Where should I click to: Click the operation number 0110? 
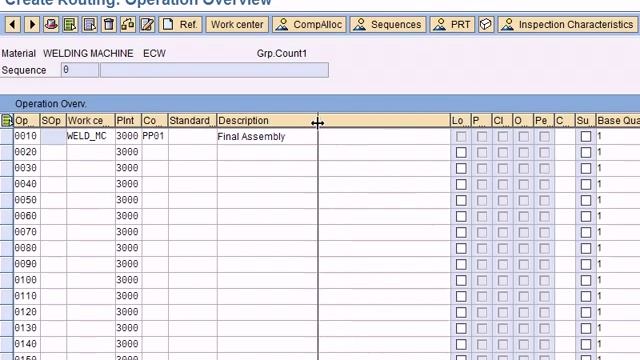[x=26, y=296]
